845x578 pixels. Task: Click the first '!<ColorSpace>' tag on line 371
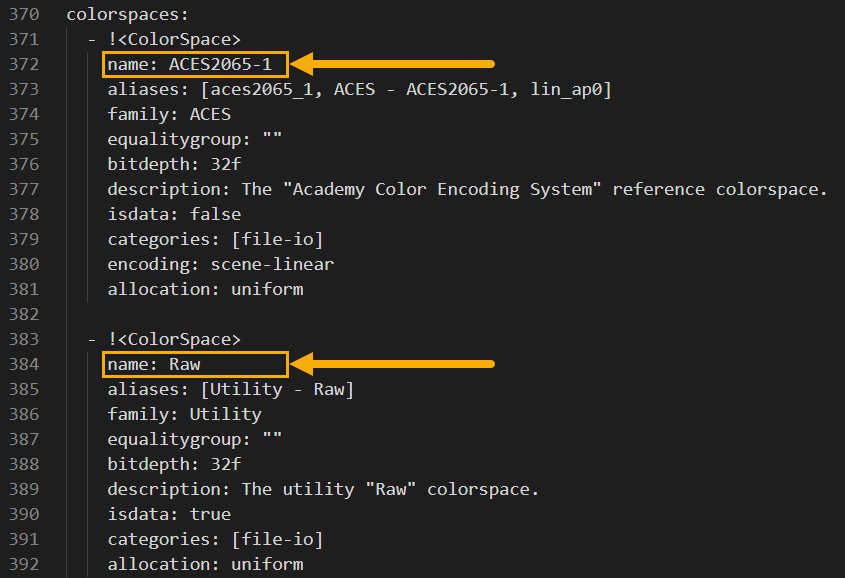coord(174,39)
